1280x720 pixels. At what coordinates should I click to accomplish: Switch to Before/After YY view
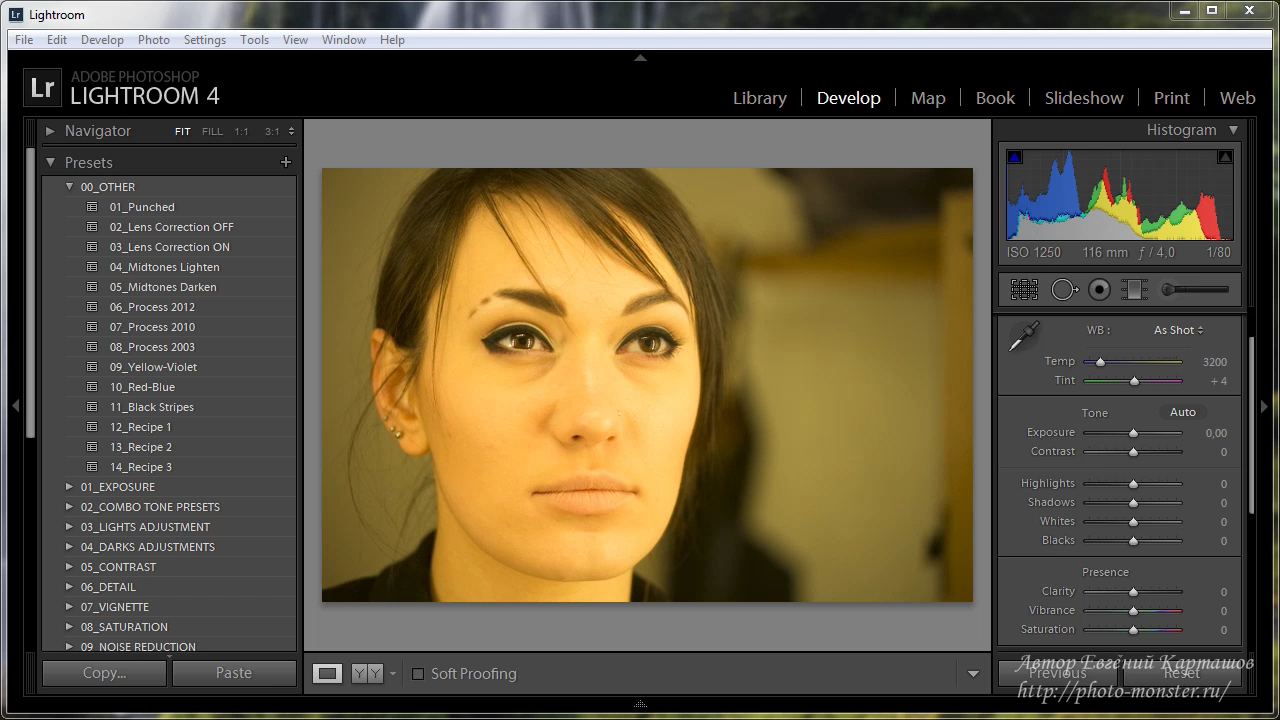click(367, 674)
